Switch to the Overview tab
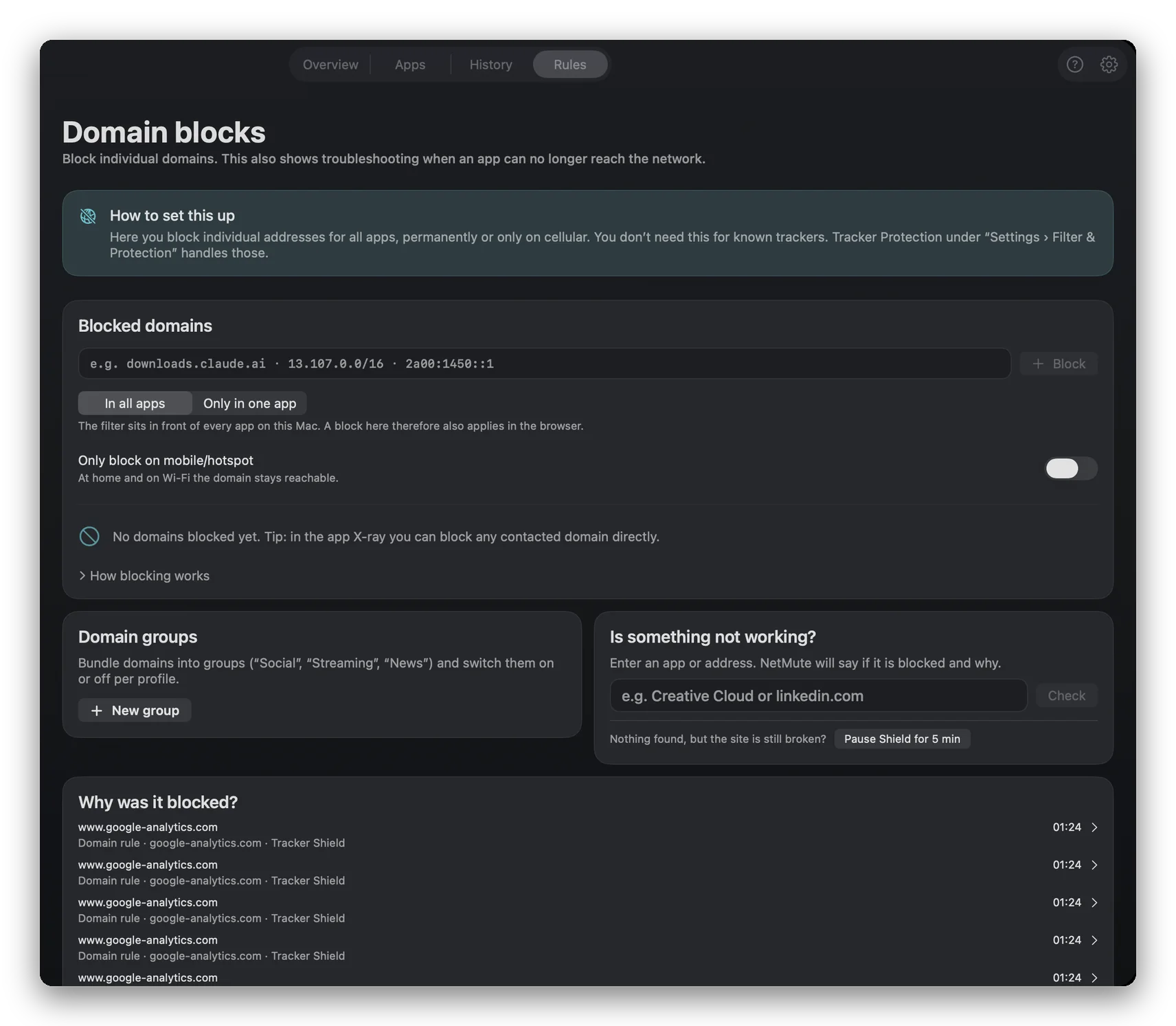The width and height of the screenshot is (1176, 1026). pyautogui.click(x=330, y=65)
